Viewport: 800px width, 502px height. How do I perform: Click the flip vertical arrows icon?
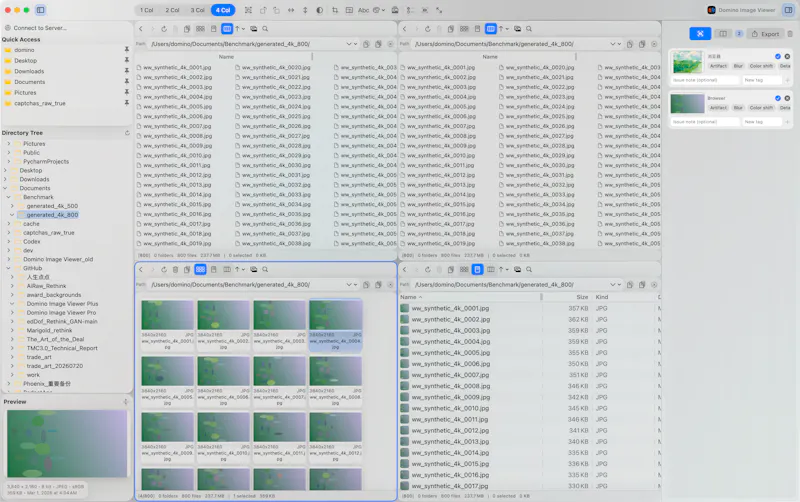point(305,10)
